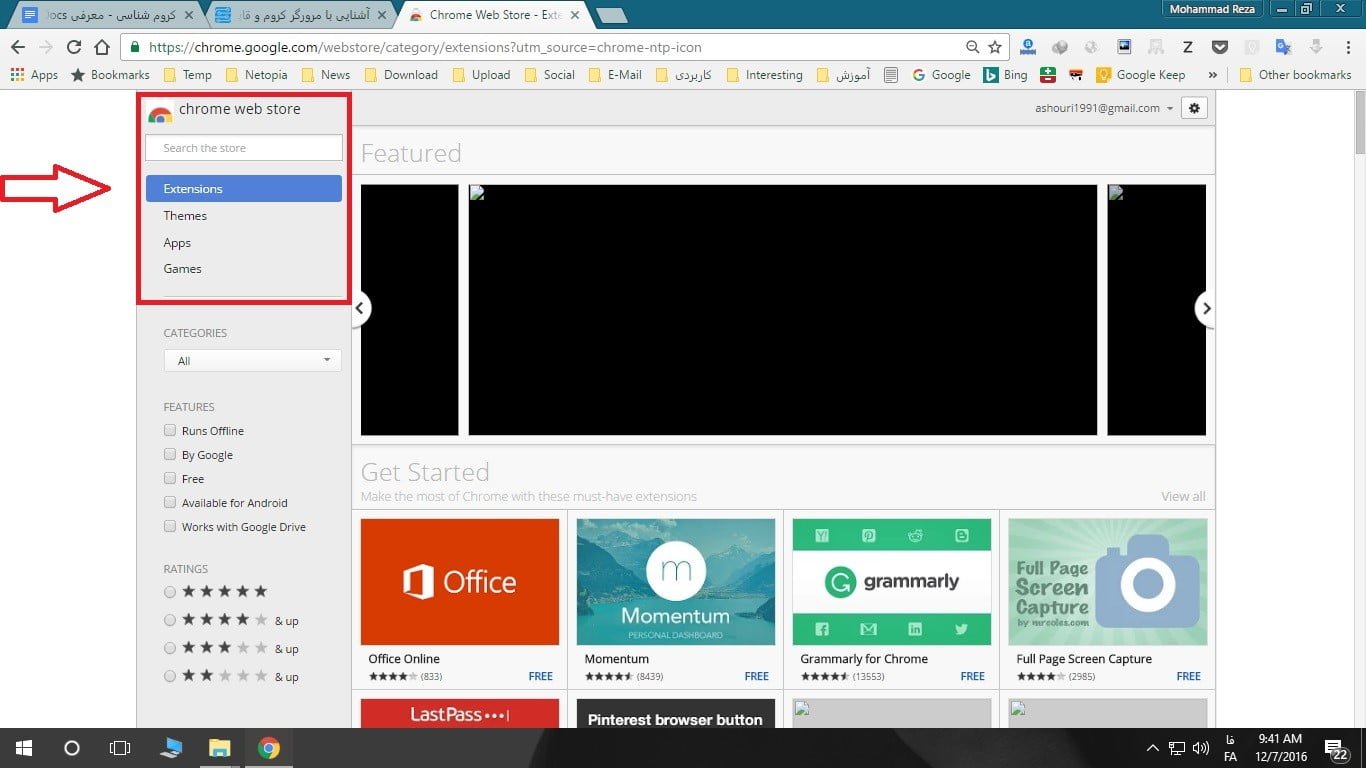
Task: Click the Google Translate extension icon
Action: [1283, 47]
